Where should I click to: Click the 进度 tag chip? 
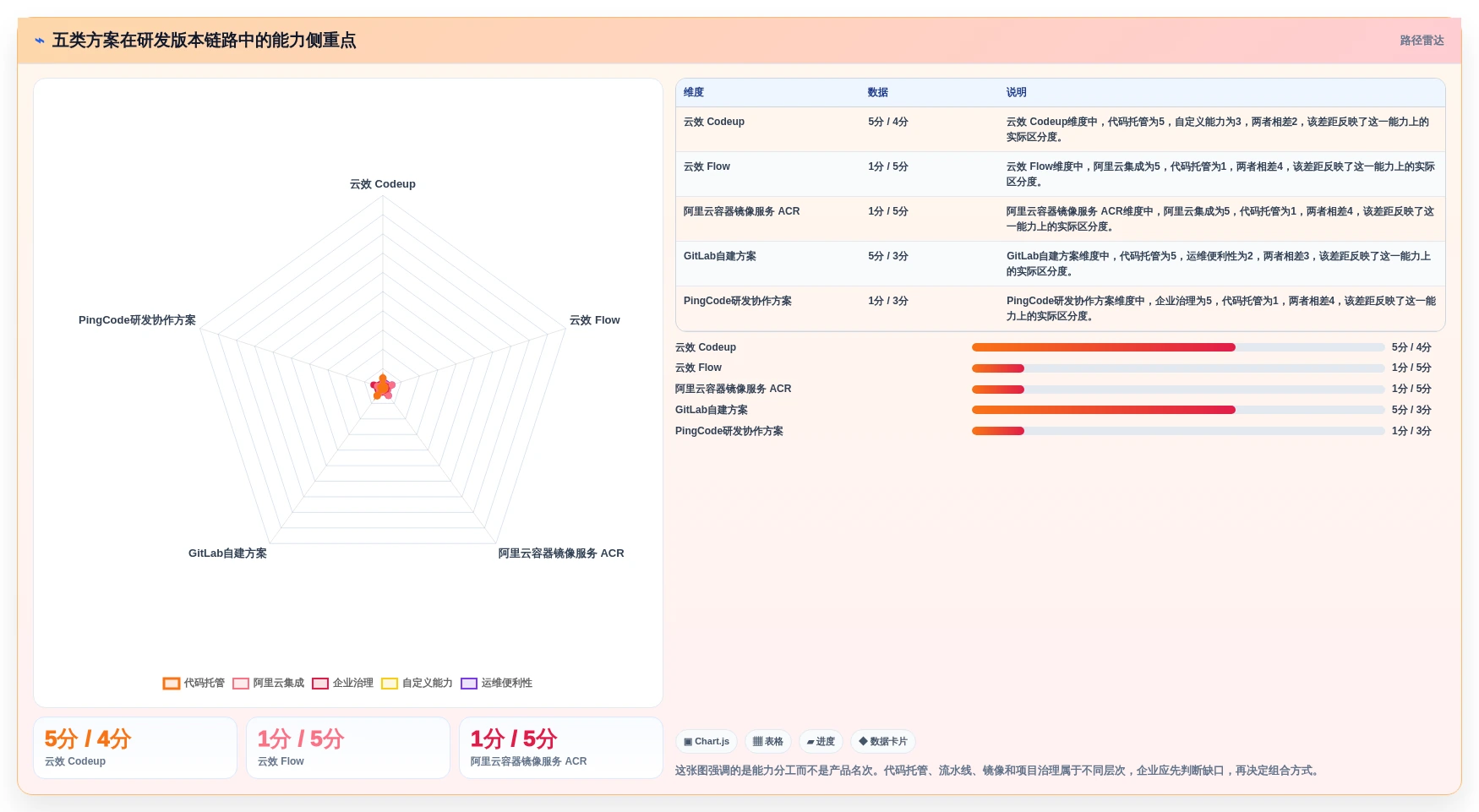pyautogui.click(x=821, y=742)
